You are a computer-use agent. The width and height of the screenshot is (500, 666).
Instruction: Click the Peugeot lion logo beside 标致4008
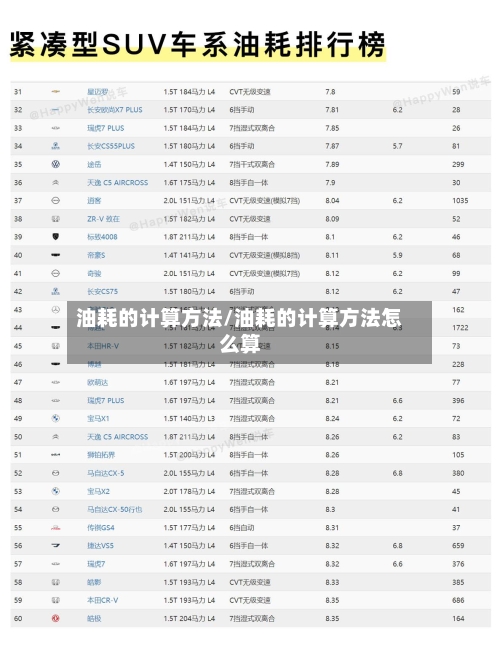click(x=56, y=237)
